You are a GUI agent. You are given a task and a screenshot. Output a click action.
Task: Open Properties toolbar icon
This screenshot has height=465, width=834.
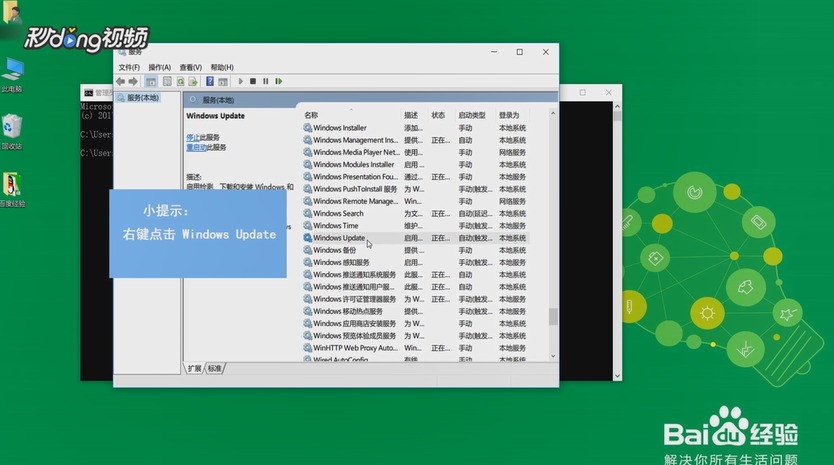167,81
